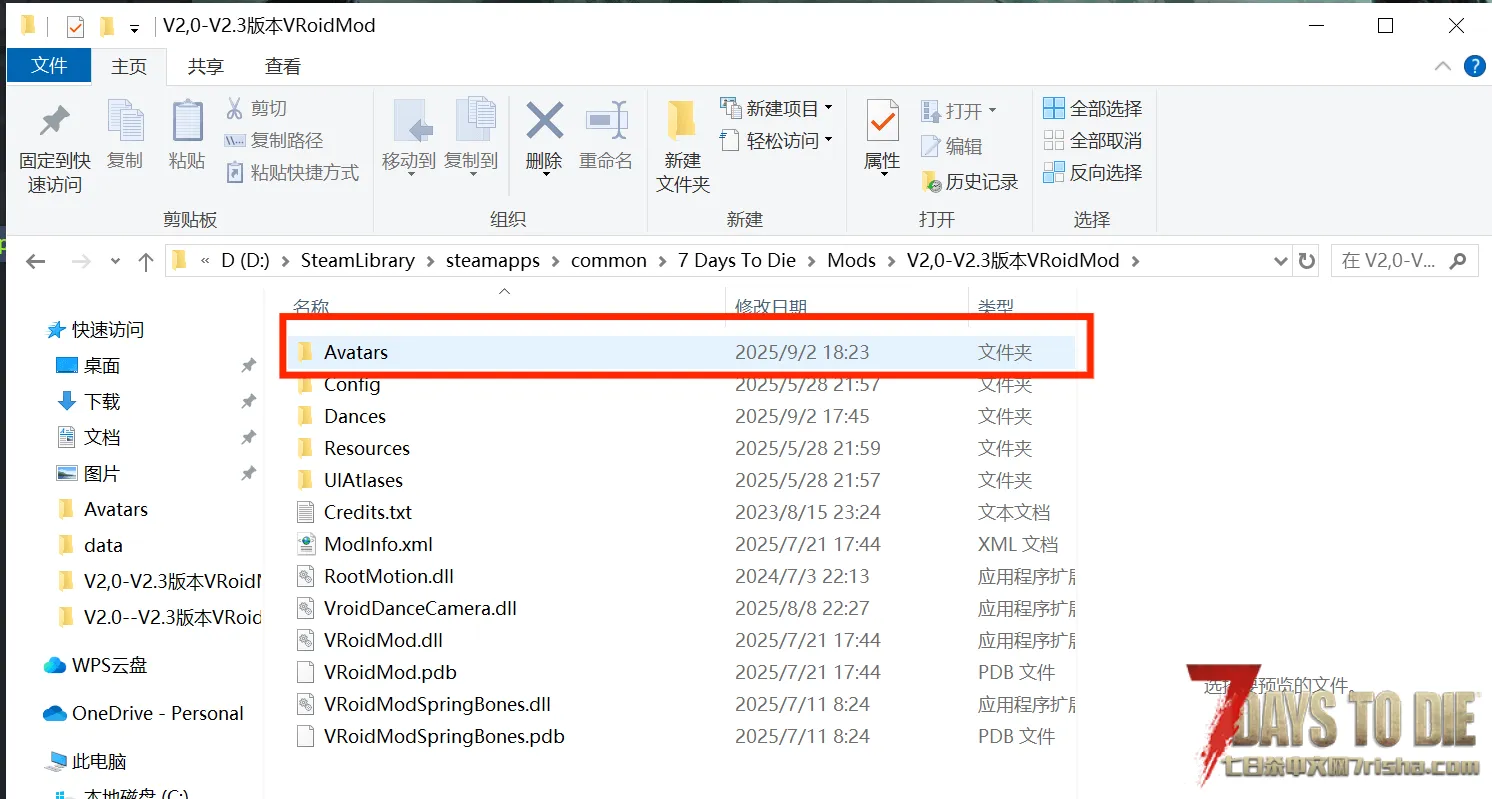Select 桌面 in quick access
Image resolution: width=1492 pixels, height=799 pixels.
(x=101, y=366)
